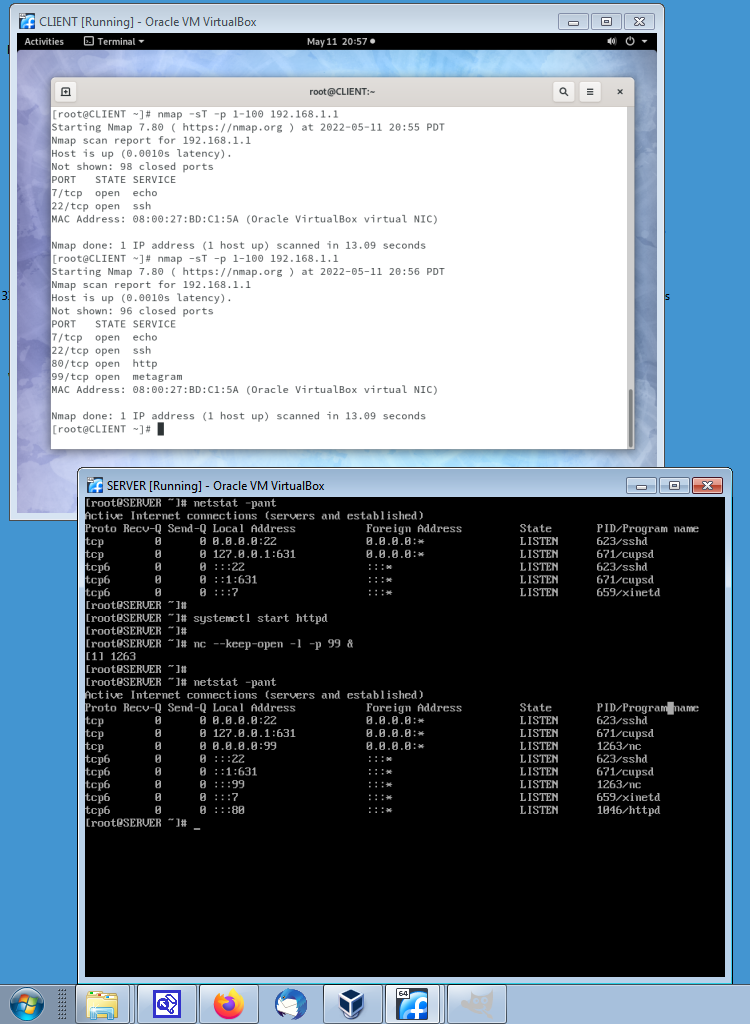
Task: Launch Thunderbird from the taskbar
Action: [x=291, y=1004]
